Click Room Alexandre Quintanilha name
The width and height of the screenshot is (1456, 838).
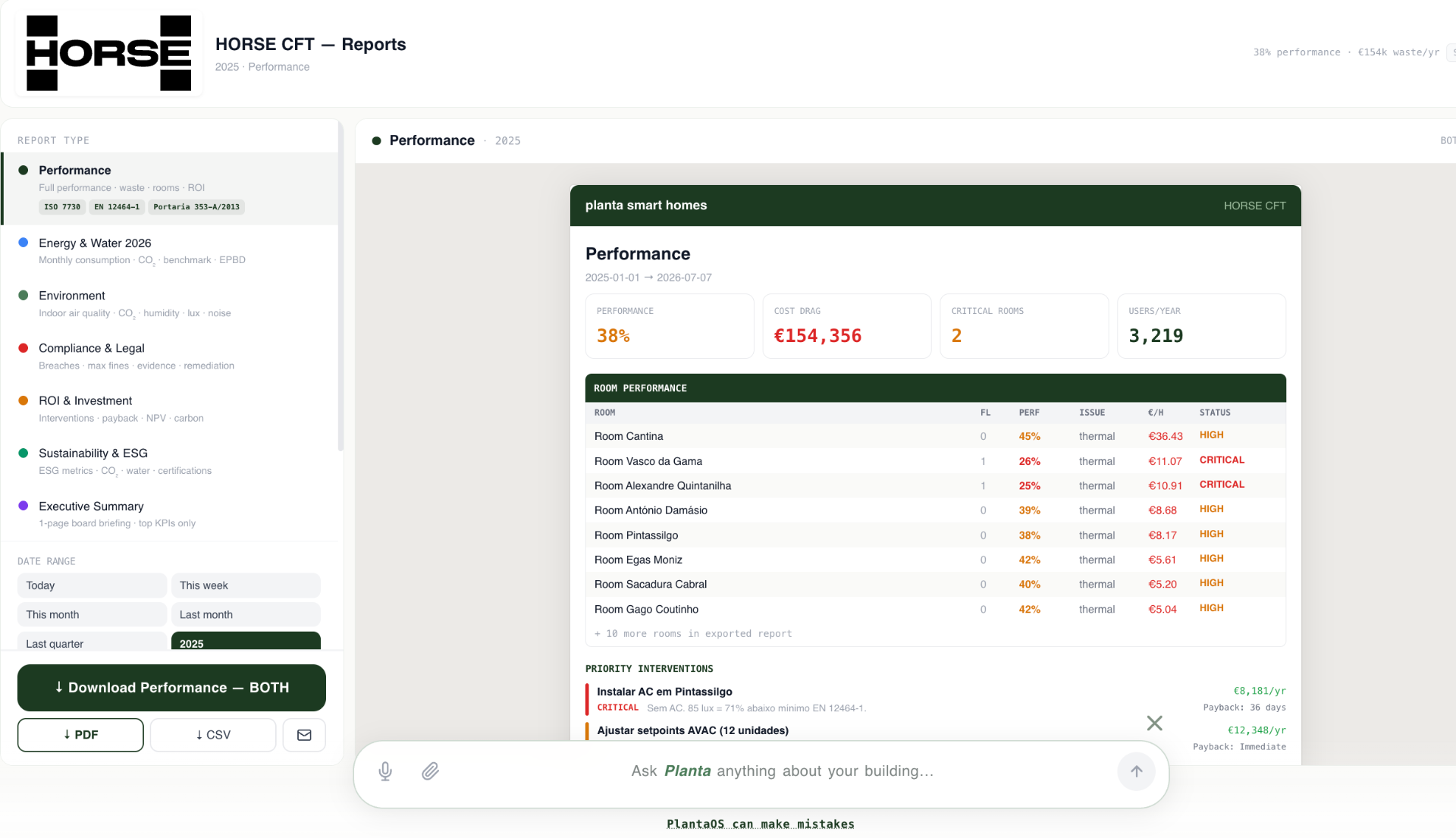tap(663, 485)
